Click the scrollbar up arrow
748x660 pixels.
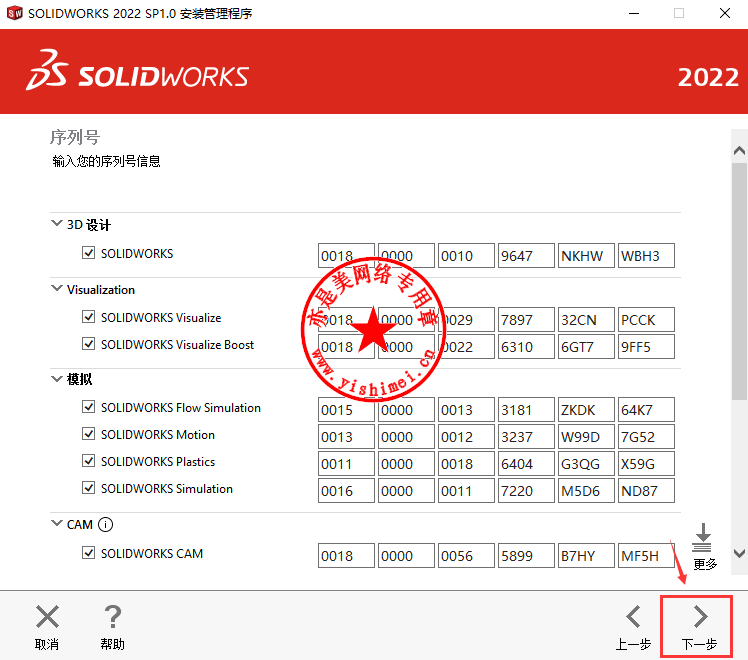pos(739,151)
